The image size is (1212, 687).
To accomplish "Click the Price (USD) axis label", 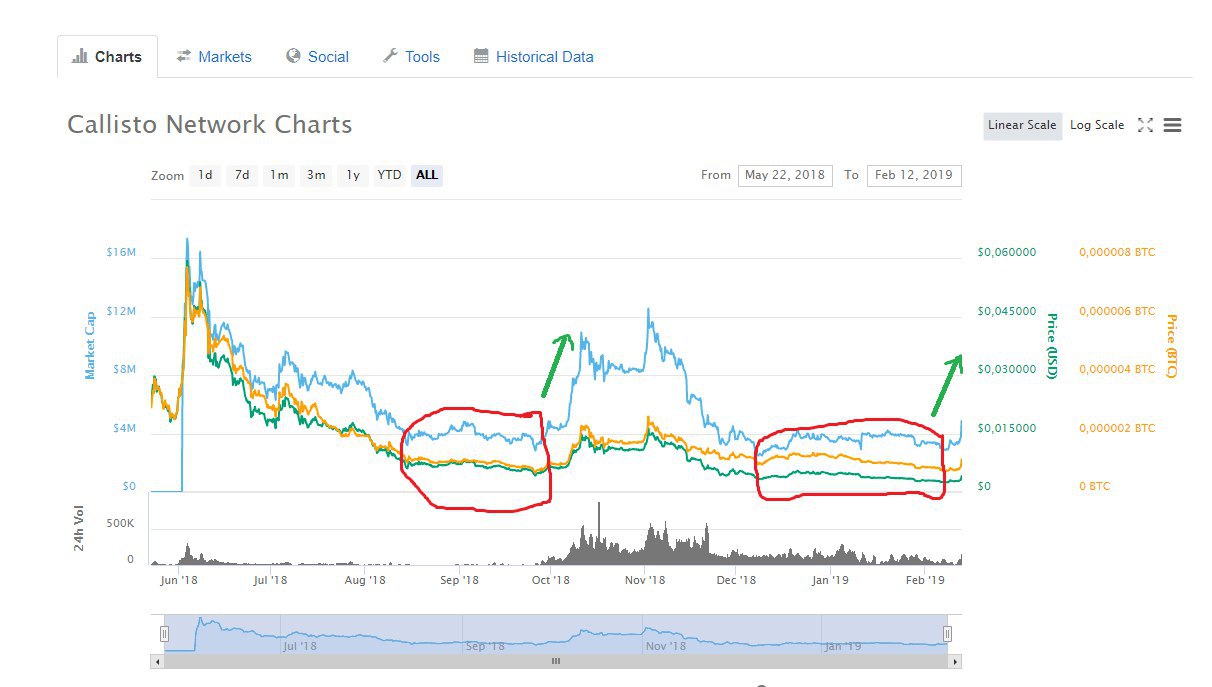I will [1051, 346].
